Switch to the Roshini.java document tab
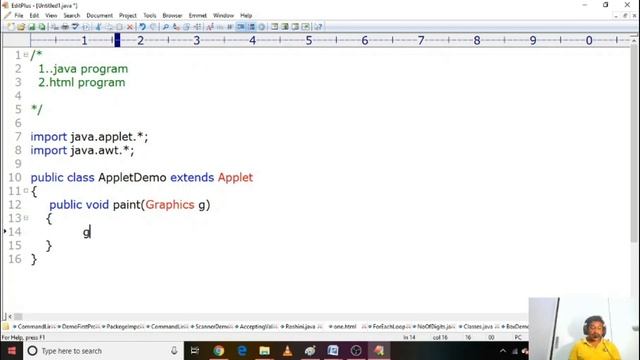This screenshot has height=360, width=640. point(302,327)
